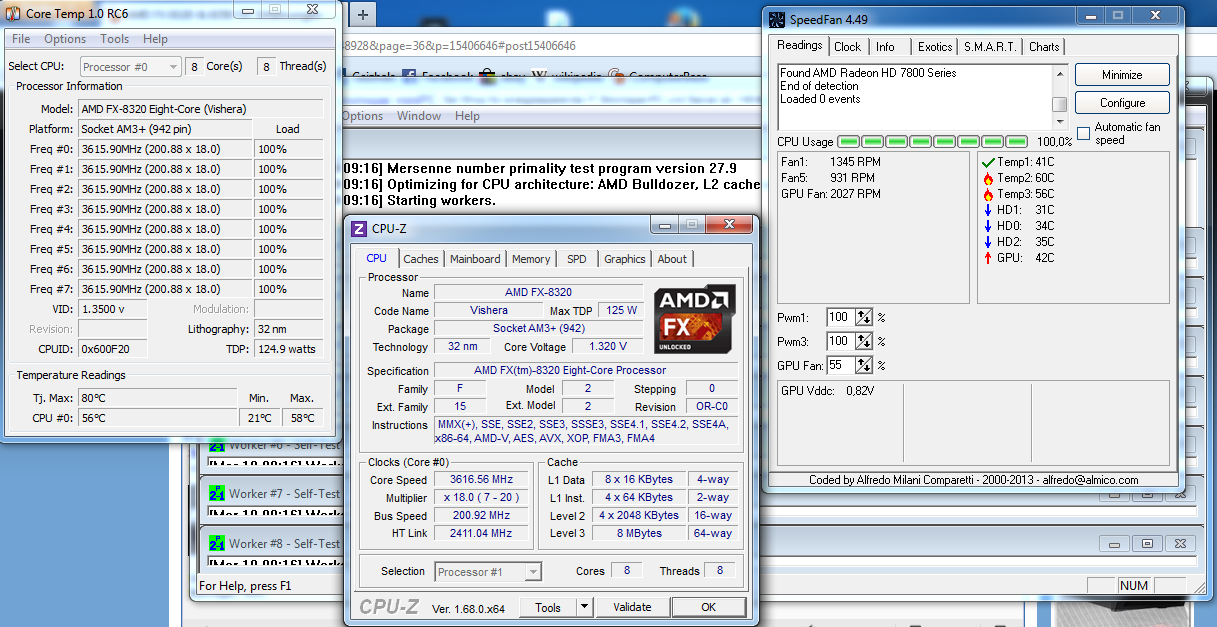This screenshot has height=627, width=1217.
Task: Click the Core Voltage value 1.320 V
Action: tap(608, 347)
